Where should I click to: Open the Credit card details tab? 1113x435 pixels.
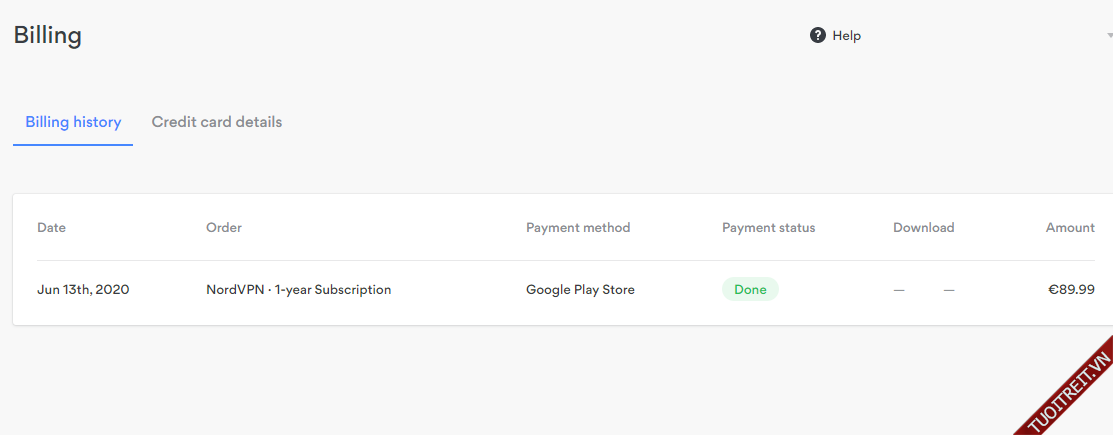217,122
